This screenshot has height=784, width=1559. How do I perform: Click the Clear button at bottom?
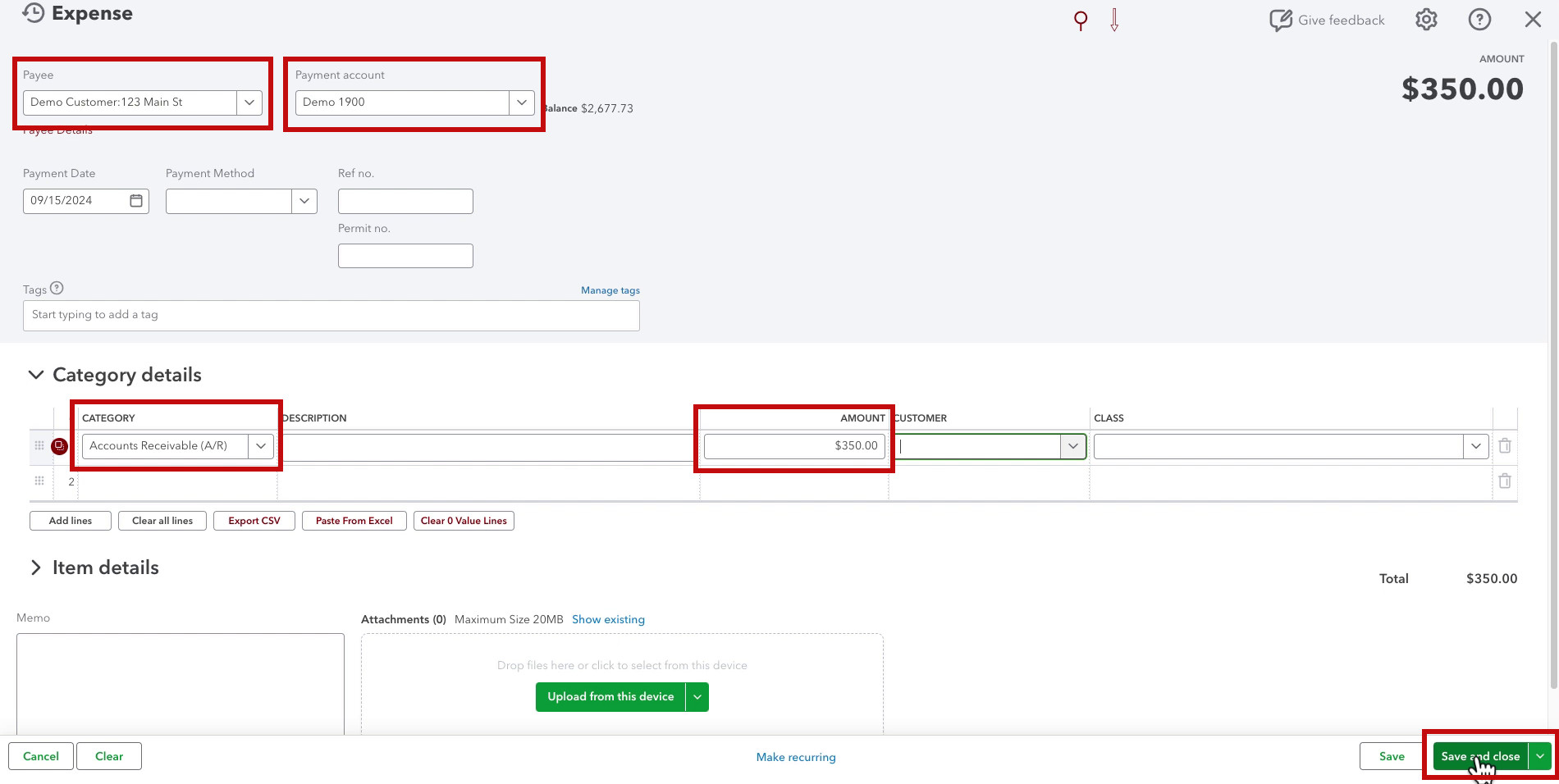pyautogui.click(x=109, y=756)
